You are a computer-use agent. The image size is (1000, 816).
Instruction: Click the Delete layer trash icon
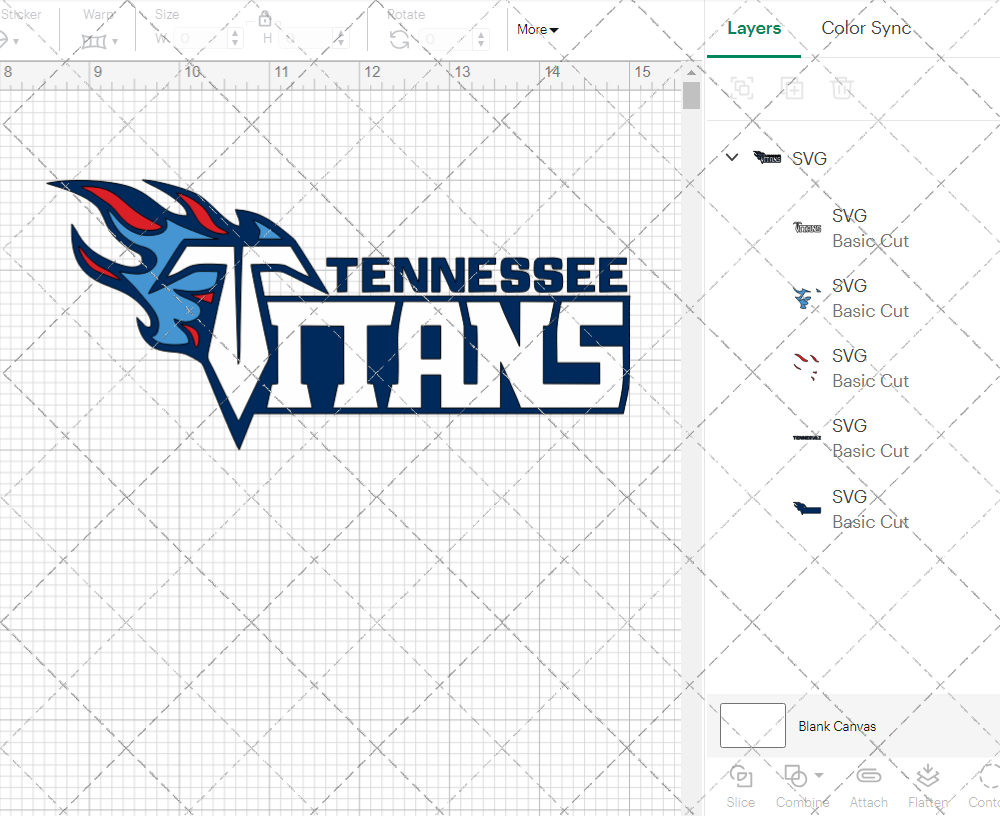pos(842,87)
